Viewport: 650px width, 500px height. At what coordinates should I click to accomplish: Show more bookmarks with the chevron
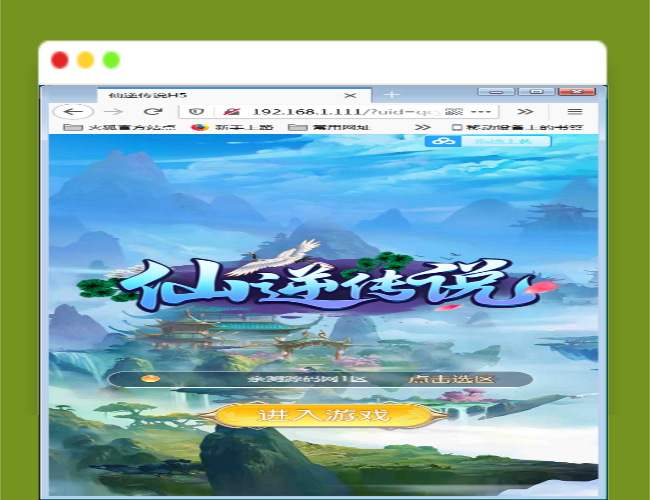point(422,127)
